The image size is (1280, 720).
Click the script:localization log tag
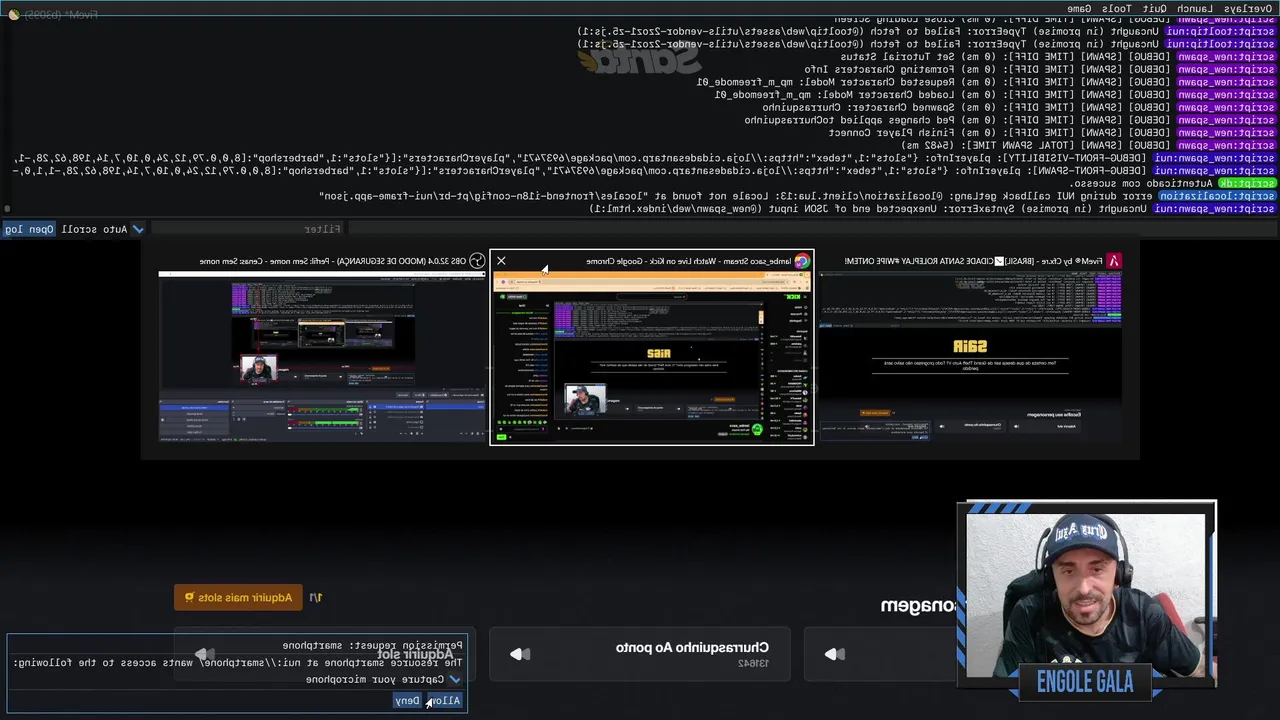[x=1218, y=196]
